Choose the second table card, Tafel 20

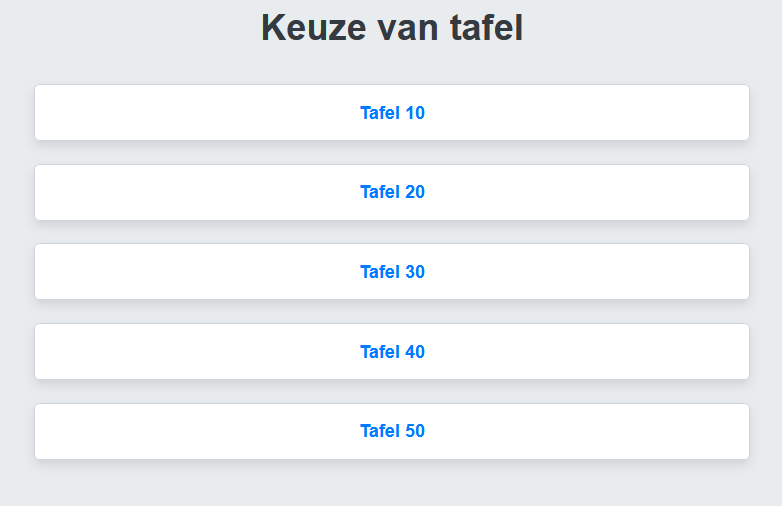392,192
